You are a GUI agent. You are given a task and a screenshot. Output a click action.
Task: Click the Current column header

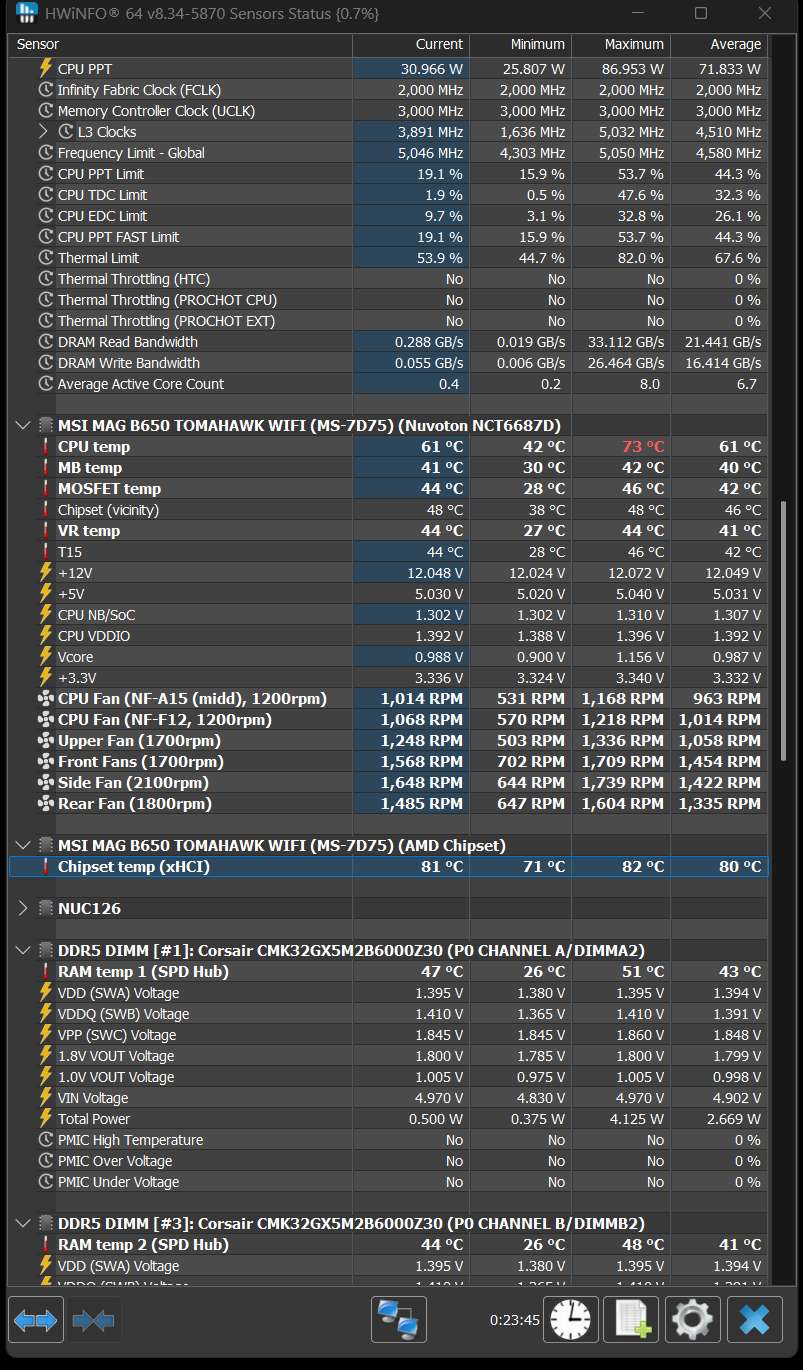coord(411,45)
